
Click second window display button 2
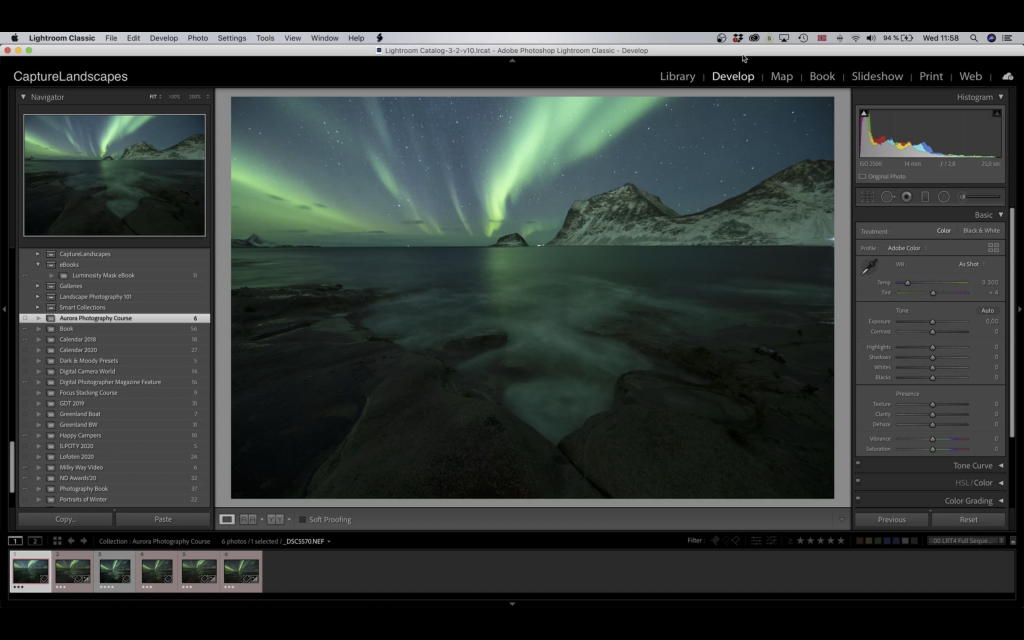(x=35, y=541)
